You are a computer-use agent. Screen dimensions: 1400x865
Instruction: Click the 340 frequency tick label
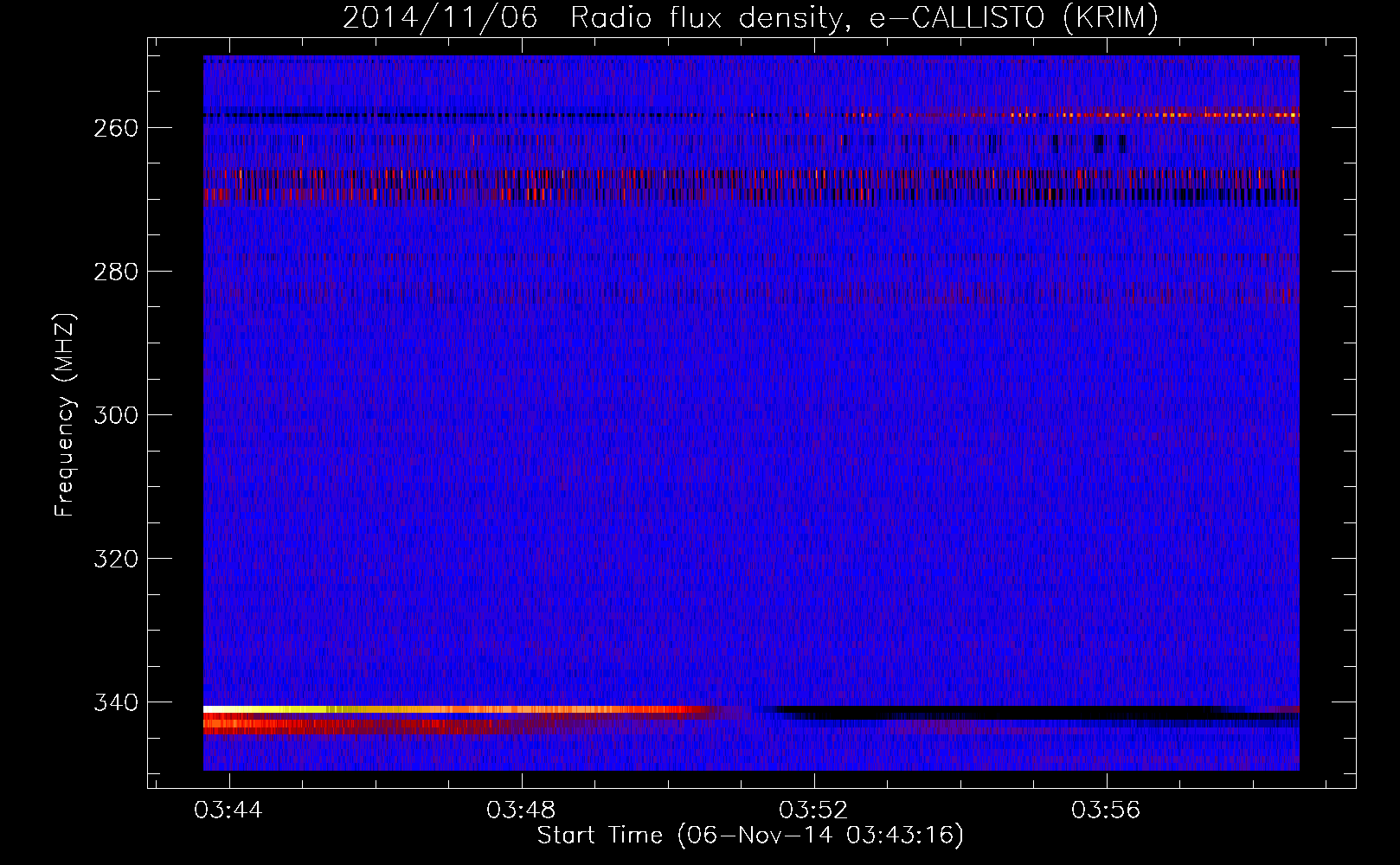pyautogui.click(x=116, y=702)
